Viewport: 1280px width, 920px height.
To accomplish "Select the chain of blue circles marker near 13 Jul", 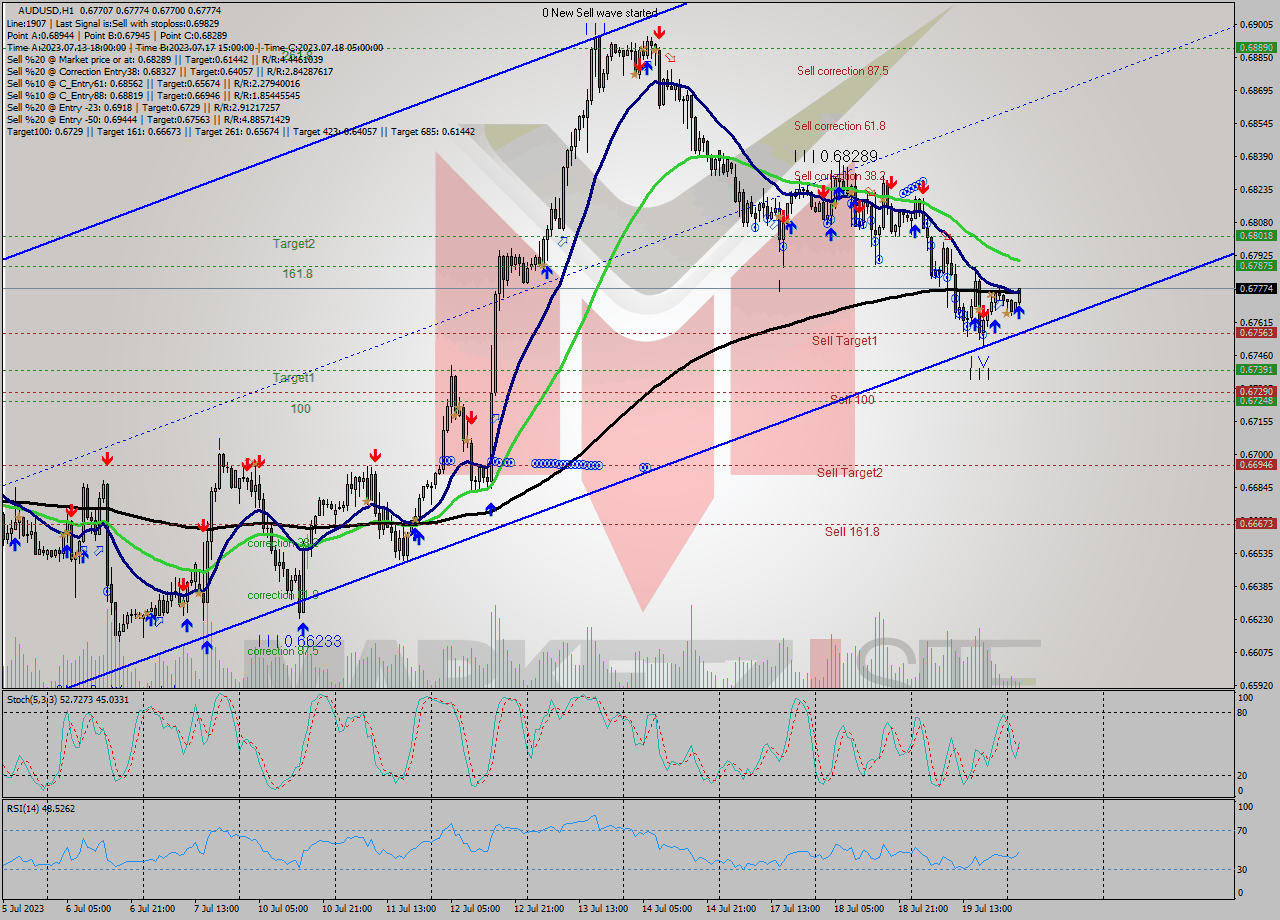I will click(567, 465).
